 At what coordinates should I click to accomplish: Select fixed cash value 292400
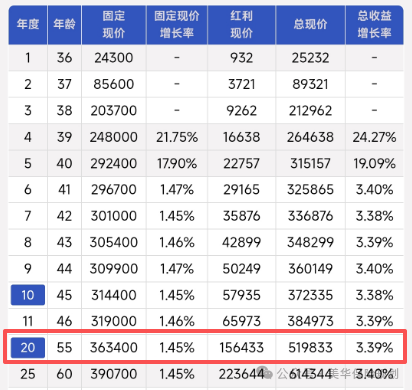point(114,163)
